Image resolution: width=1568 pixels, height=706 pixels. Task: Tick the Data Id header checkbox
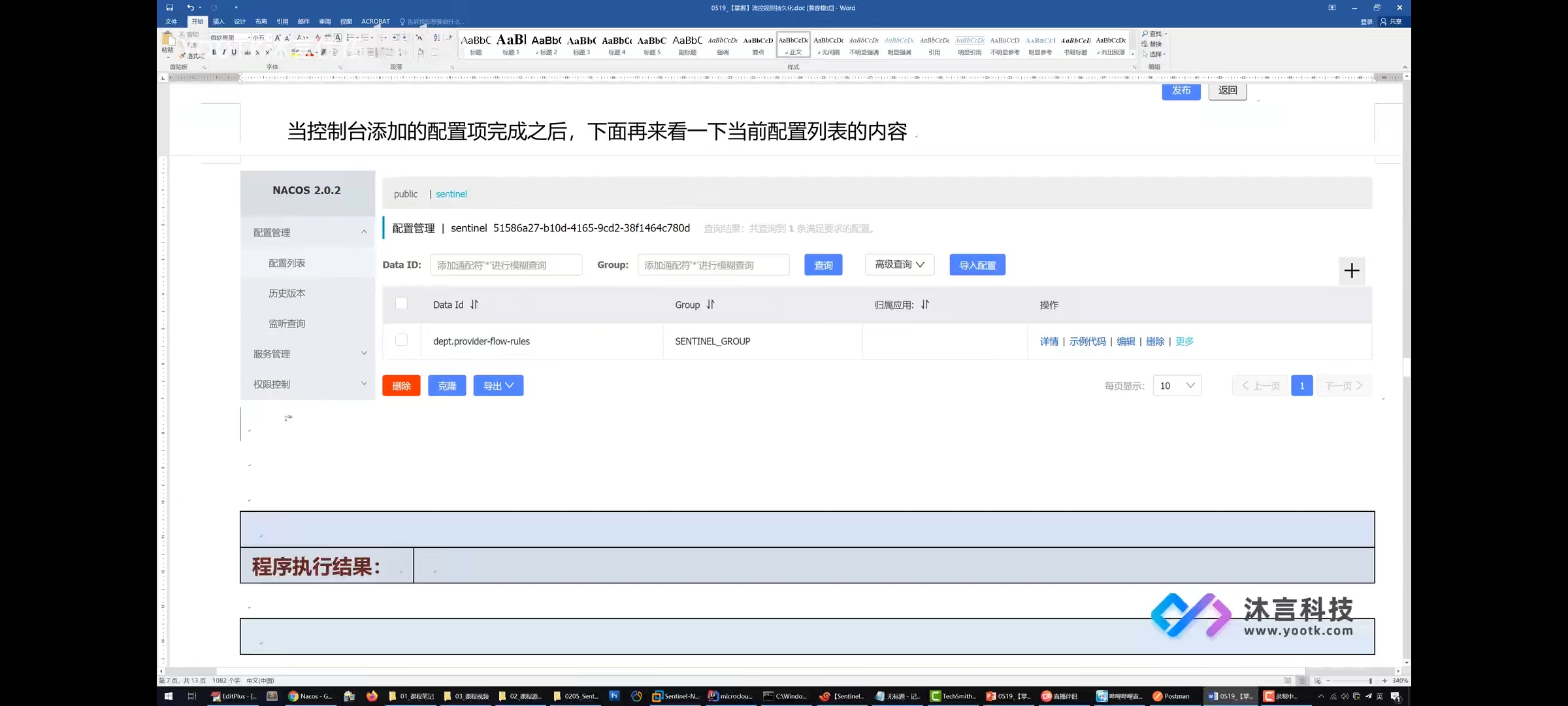pyautogui.click(x=401, y=303)
